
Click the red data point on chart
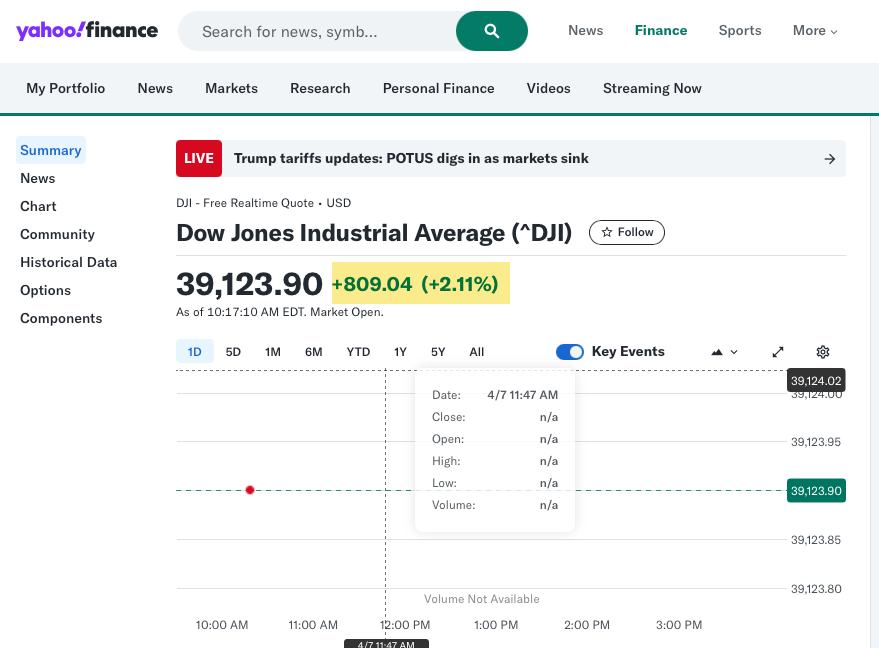point(250,490)
